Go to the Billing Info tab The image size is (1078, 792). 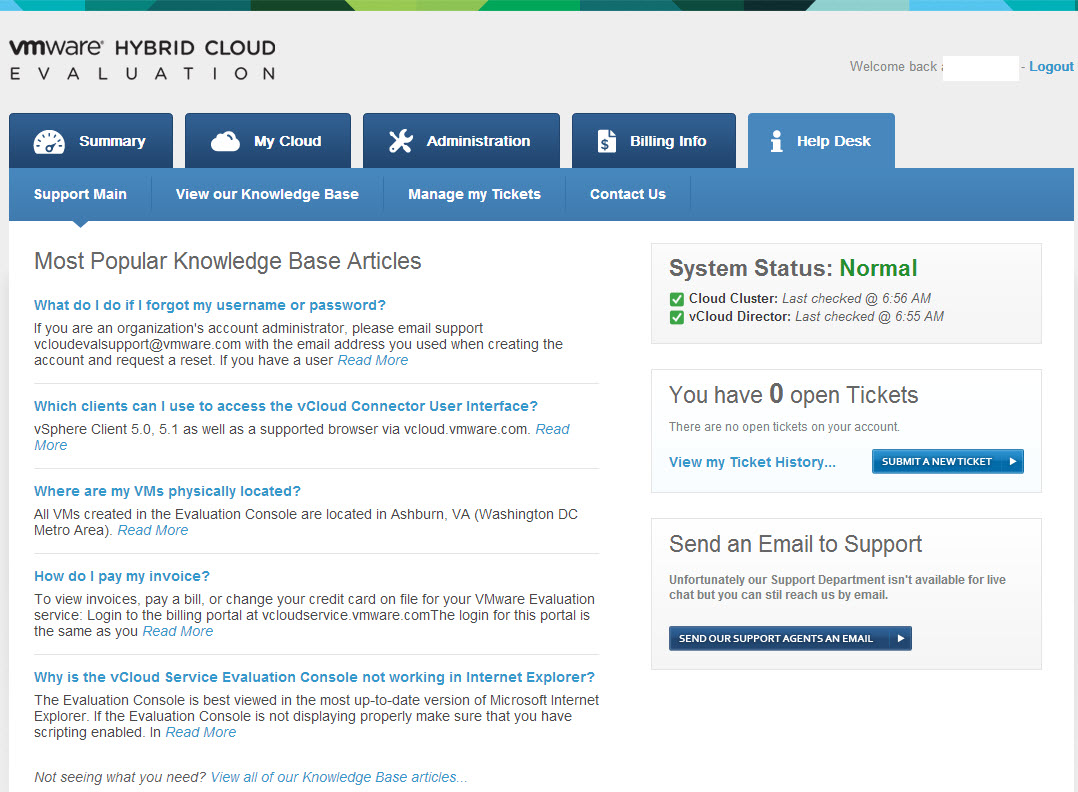[x=654, y=140]
